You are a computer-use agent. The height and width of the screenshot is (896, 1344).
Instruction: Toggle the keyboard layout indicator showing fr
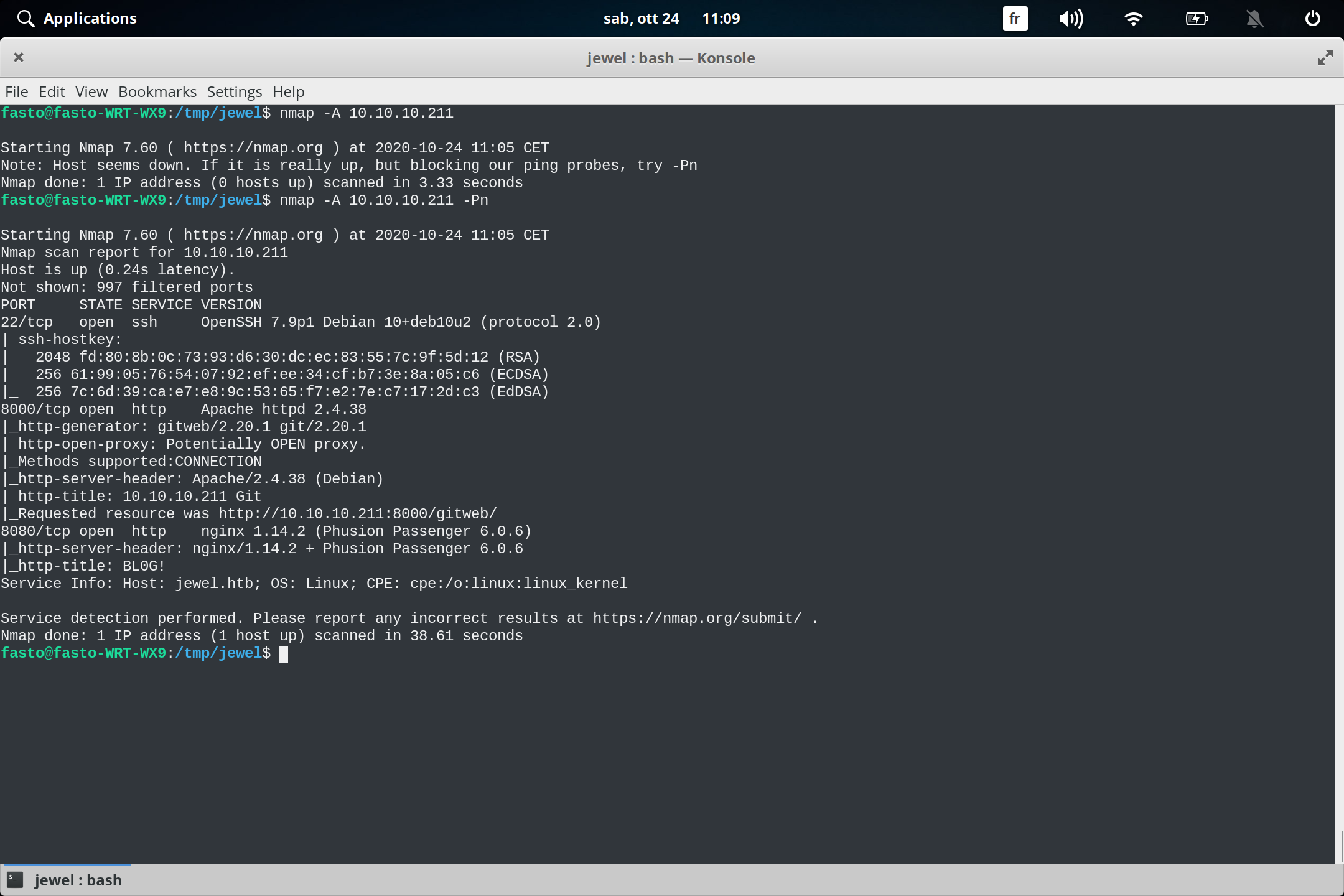pyautogui.click(x=1014, y=18)
